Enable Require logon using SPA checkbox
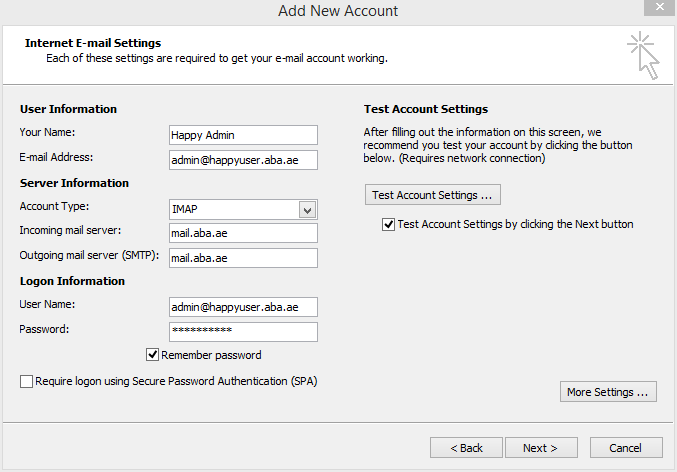677x472 pixels. tap(26, 381)
